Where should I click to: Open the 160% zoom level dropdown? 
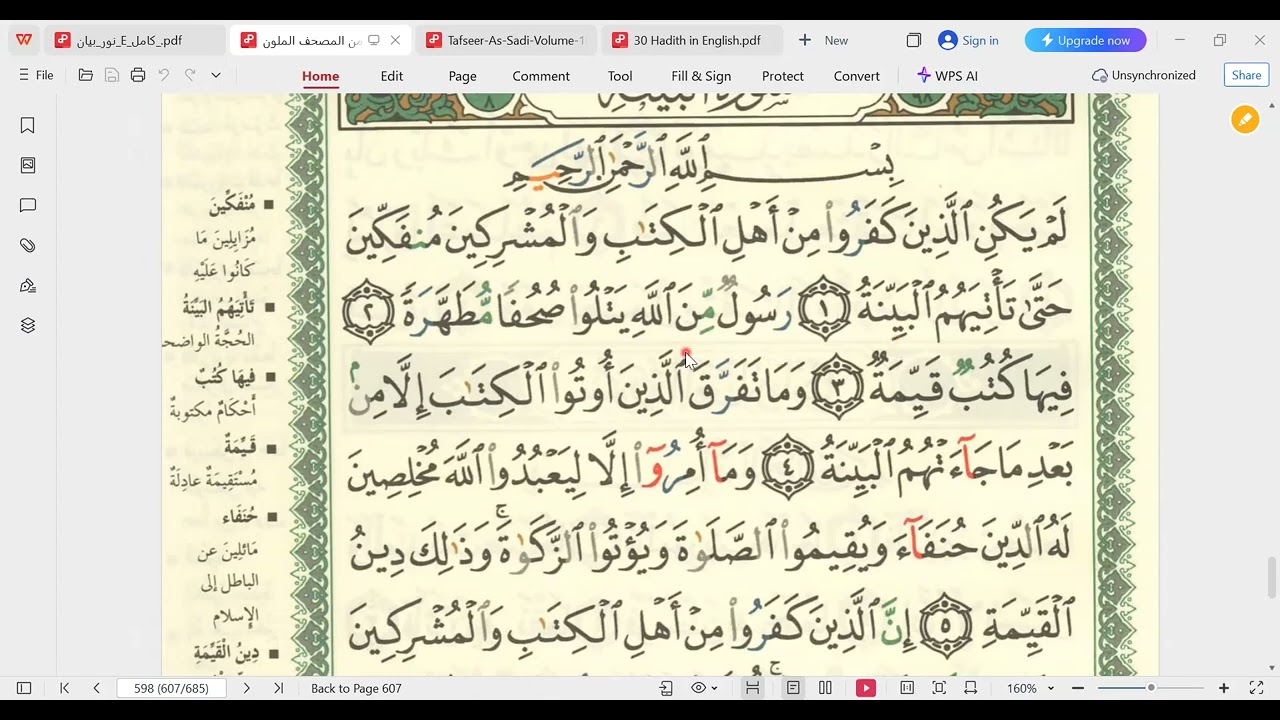click(1030, 688)
